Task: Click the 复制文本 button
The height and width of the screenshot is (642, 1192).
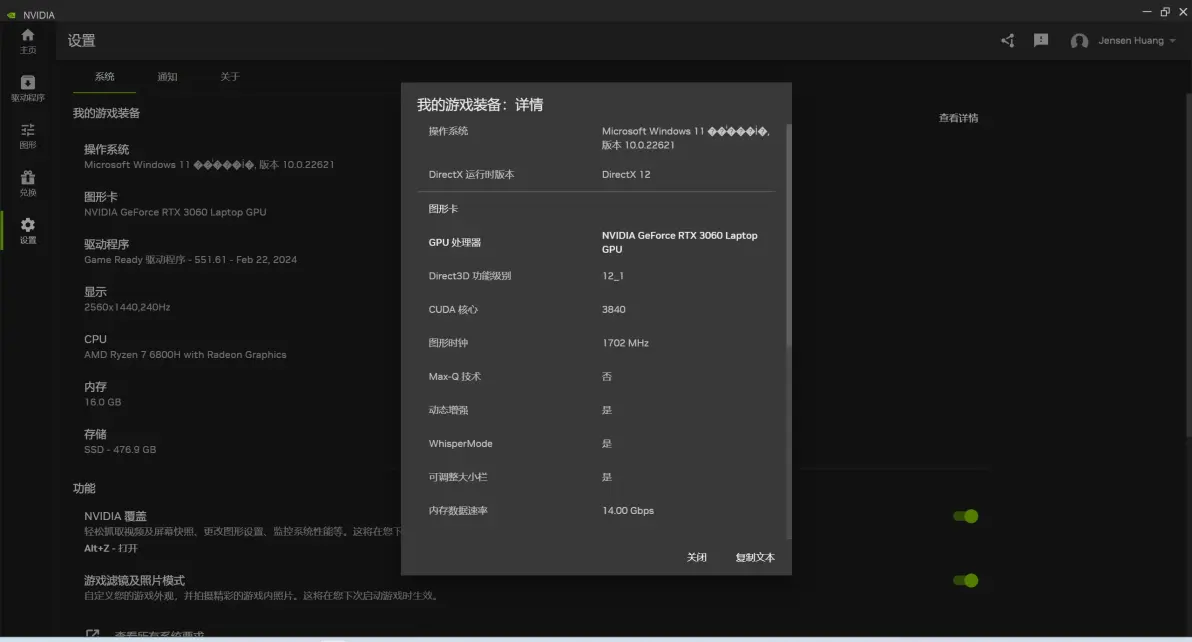Action: click(755, 557)
